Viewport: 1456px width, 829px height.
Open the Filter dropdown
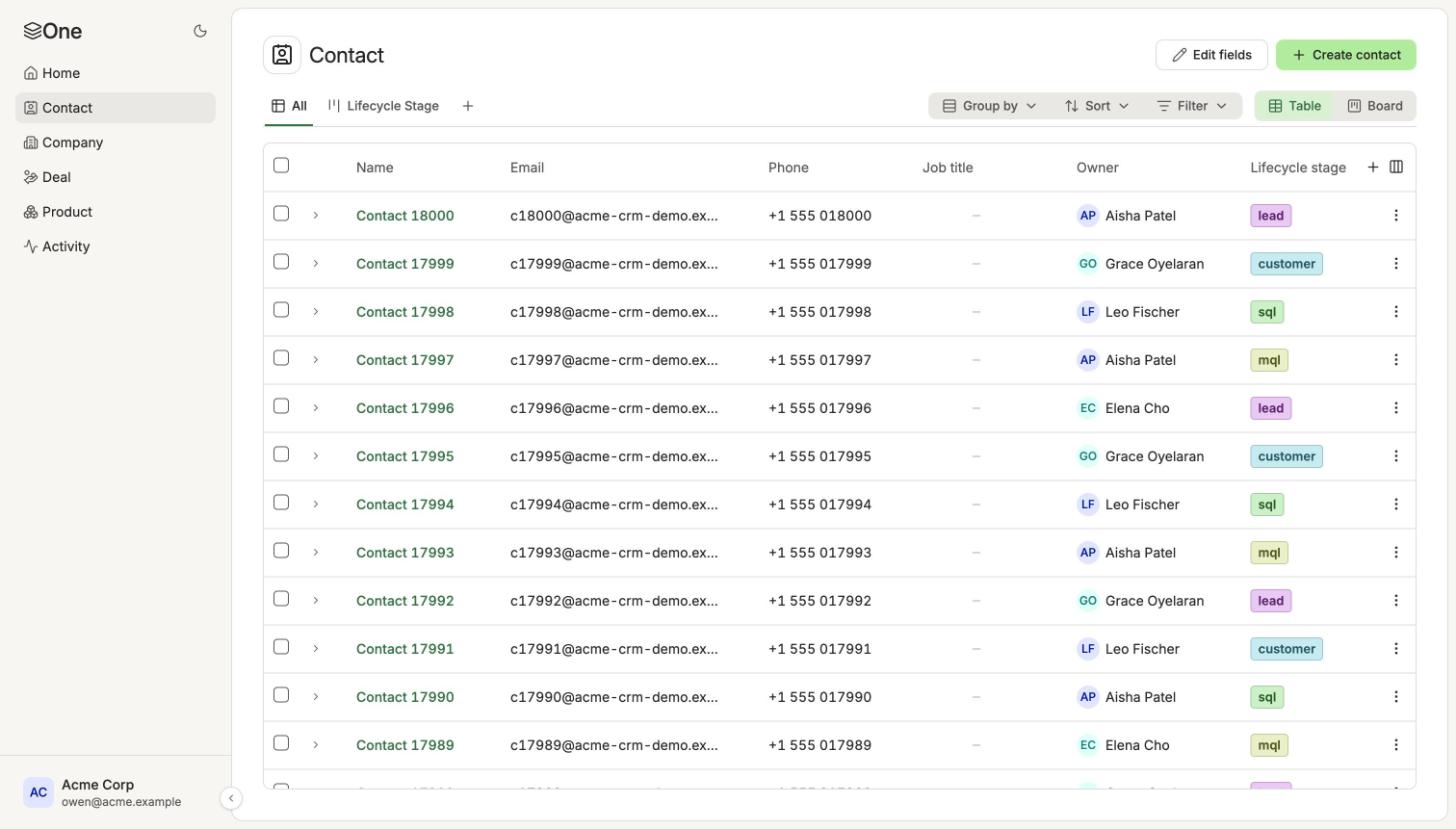pyautogui.click(x=1192, y=106)
